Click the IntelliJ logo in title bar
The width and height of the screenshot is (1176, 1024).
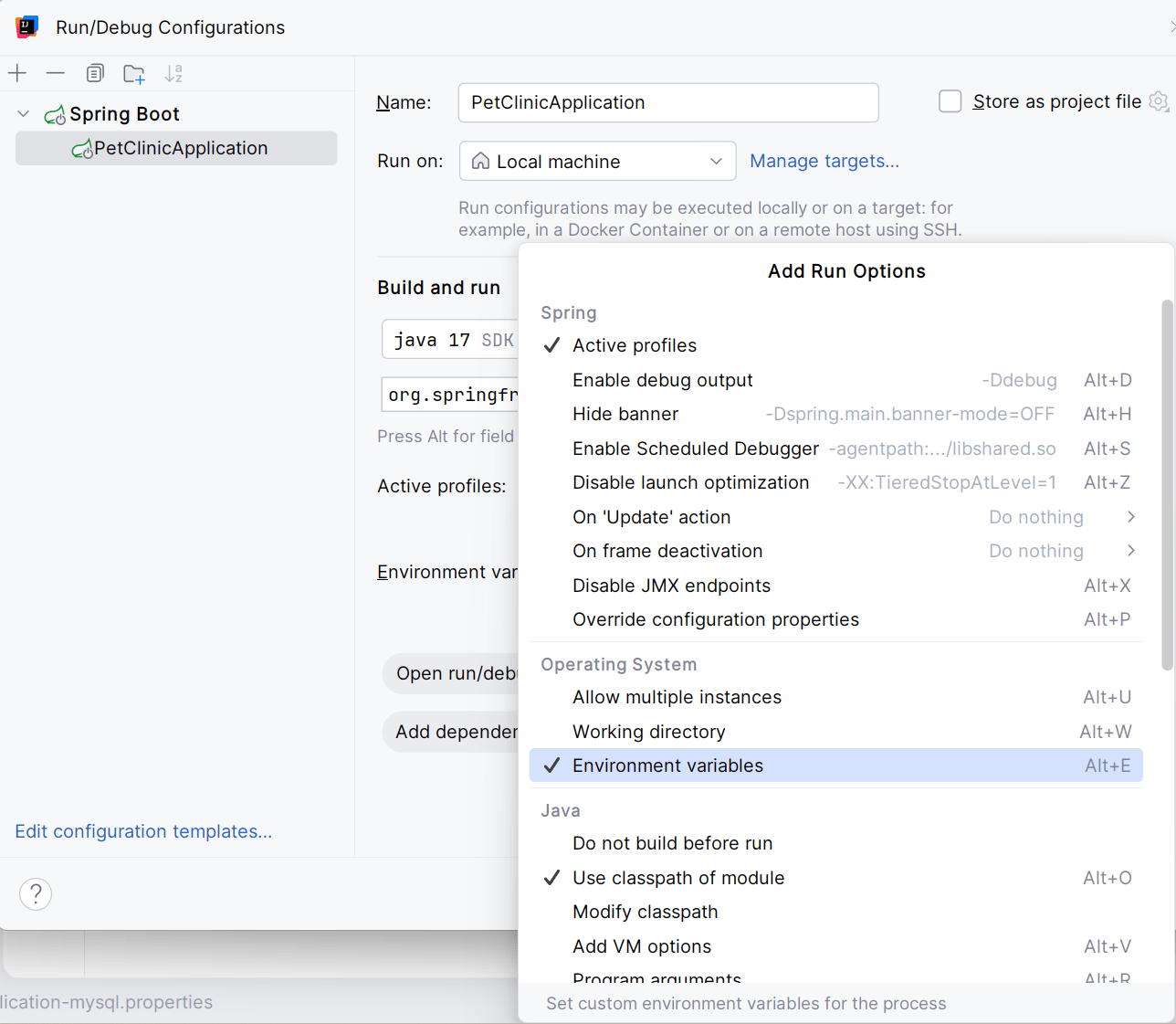click(27, 27)
